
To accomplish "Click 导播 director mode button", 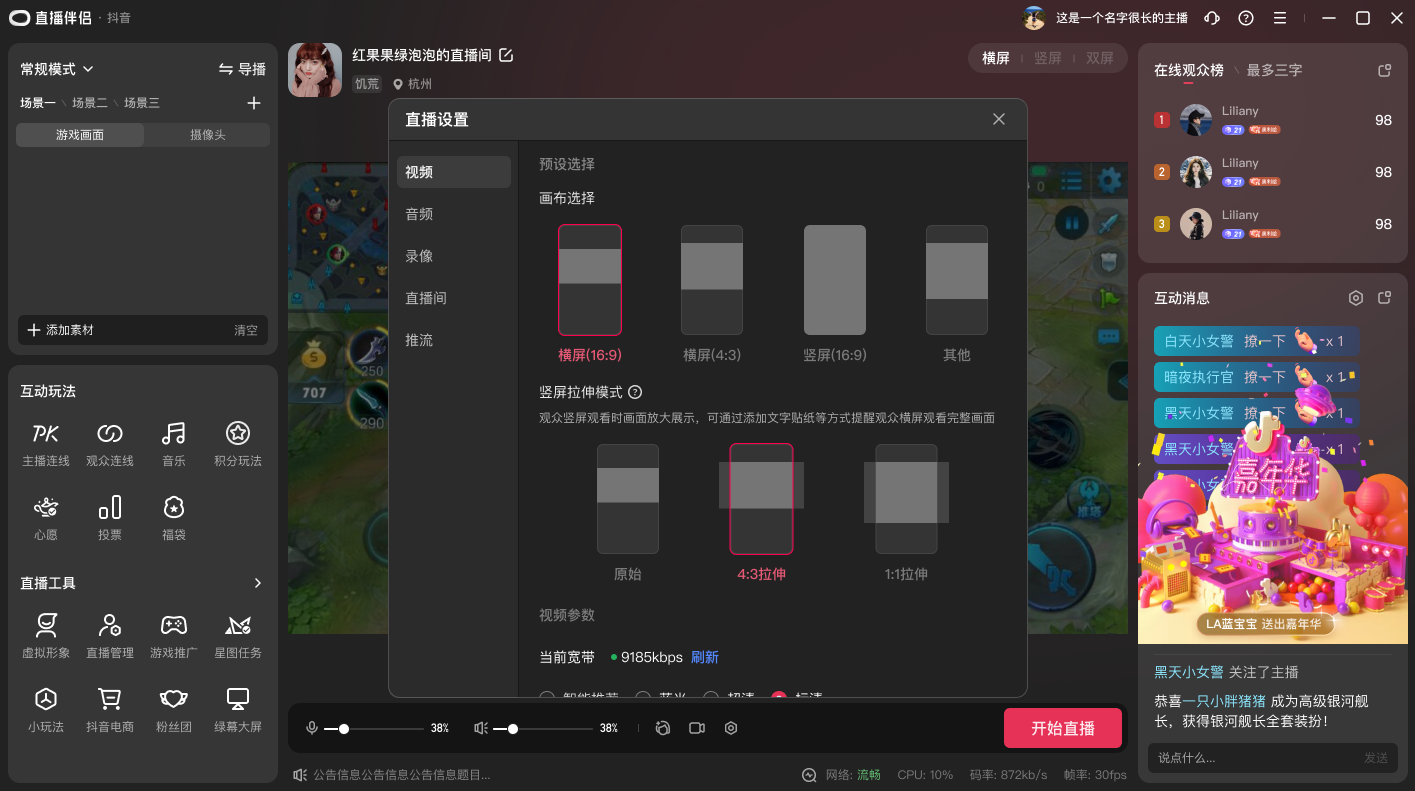I will (243, 69).
